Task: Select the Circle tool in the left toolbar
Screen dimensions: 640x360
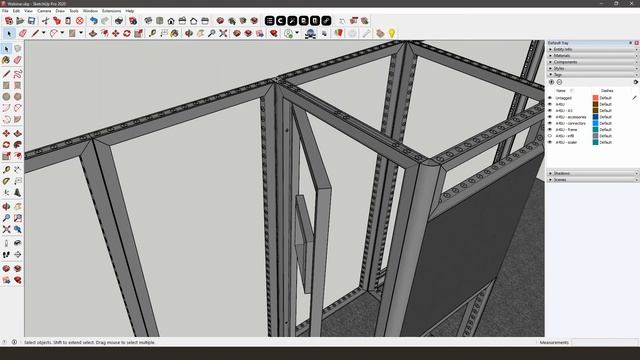Action: pos(6,97)
